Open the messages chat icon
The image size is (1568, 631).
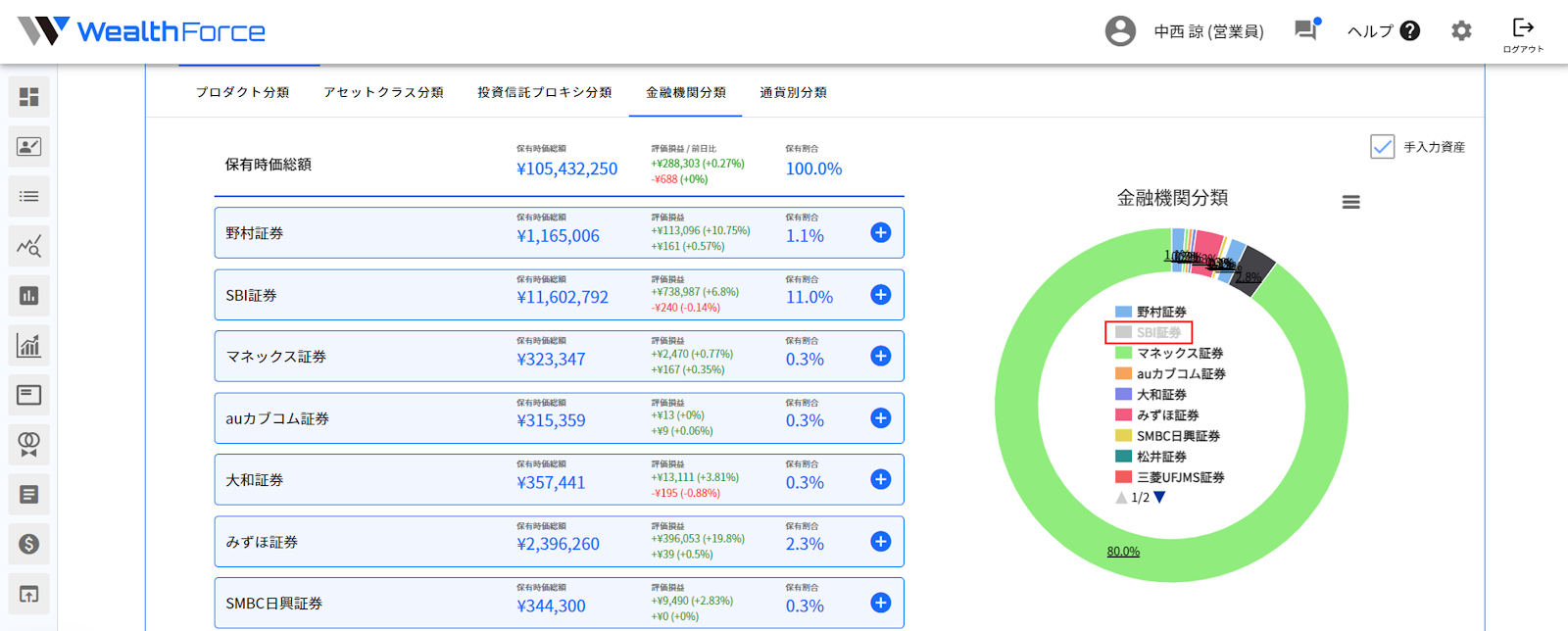1306,29
